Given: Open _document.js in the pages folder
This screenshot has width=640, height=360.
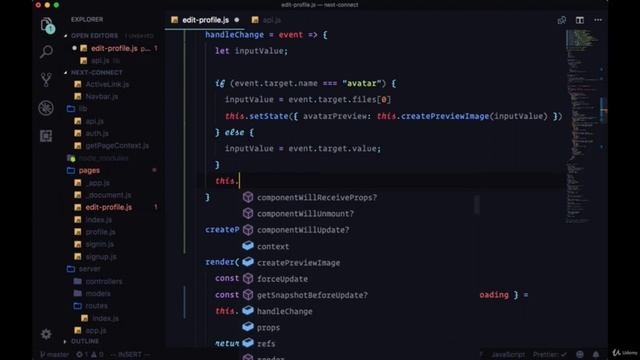Looking at the screenshot, I should pos(109,195).
